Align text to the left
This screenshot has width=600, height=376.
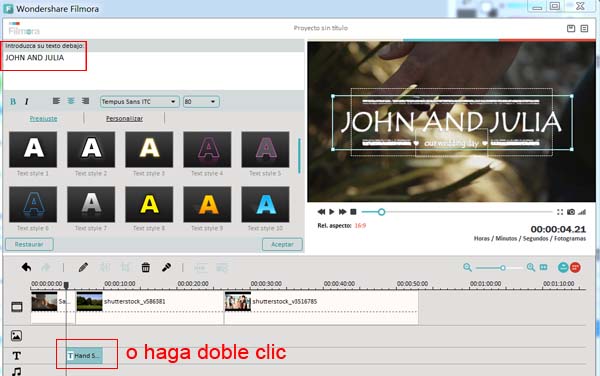(x=56, y=101)
